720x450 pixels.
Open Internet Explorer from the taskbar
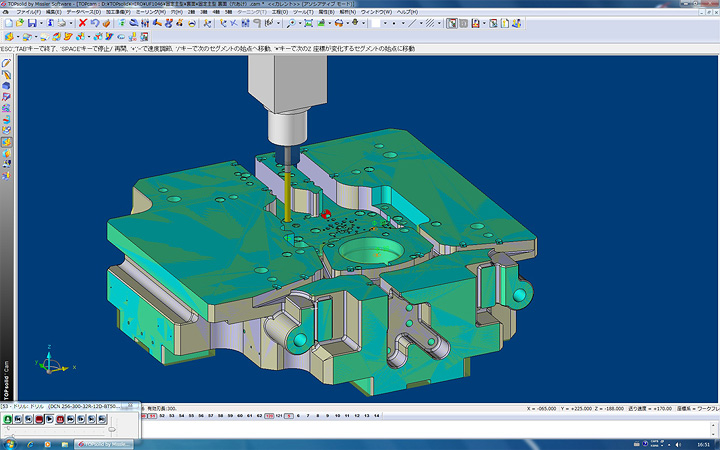point(30,444)
